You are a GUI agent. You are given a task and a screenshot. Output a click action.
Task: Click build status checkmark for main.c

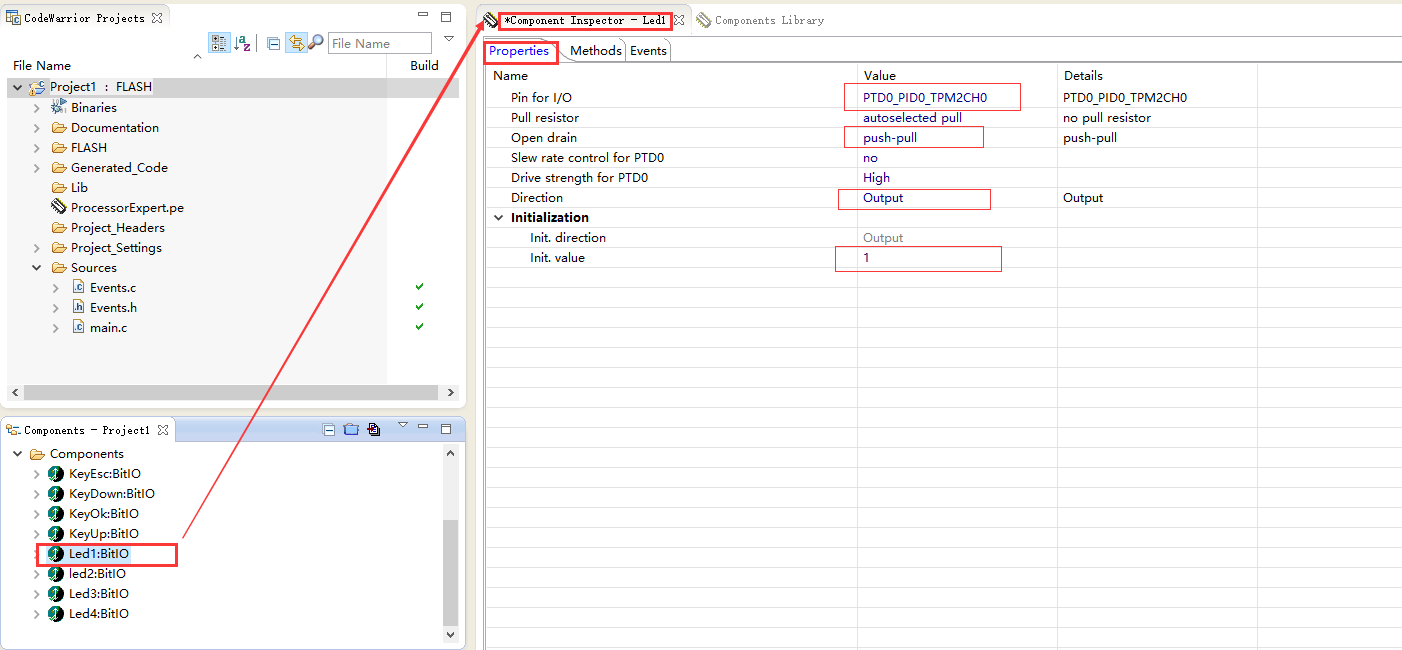coord(420,327)
